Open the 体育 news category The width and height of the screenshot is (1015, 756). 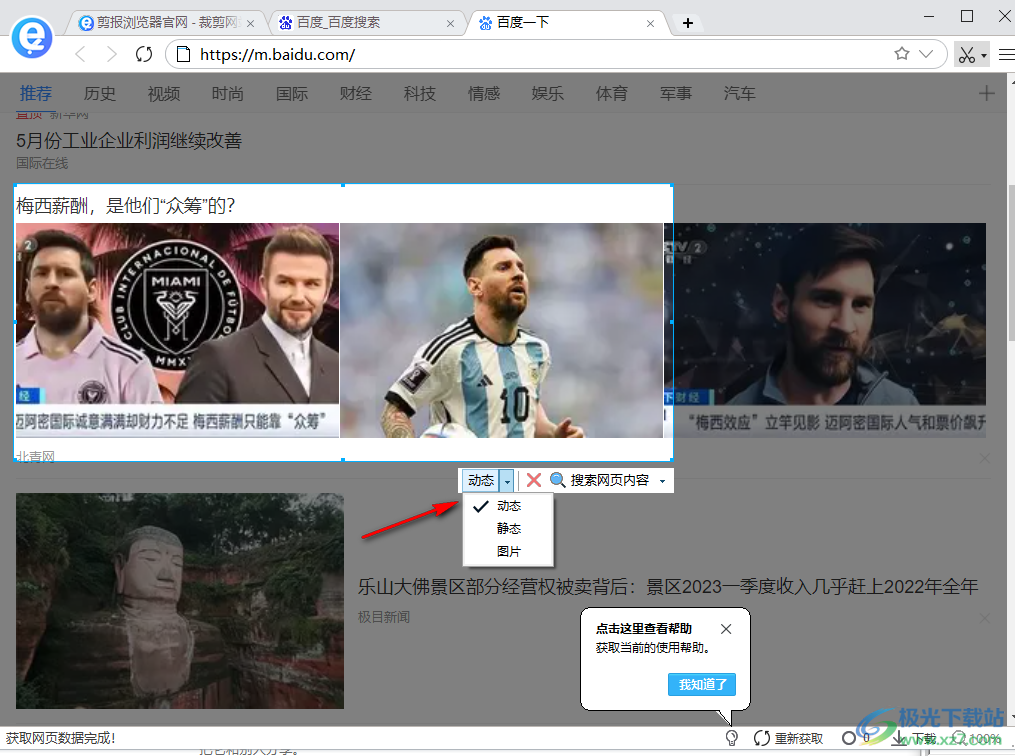pos(612,94)
